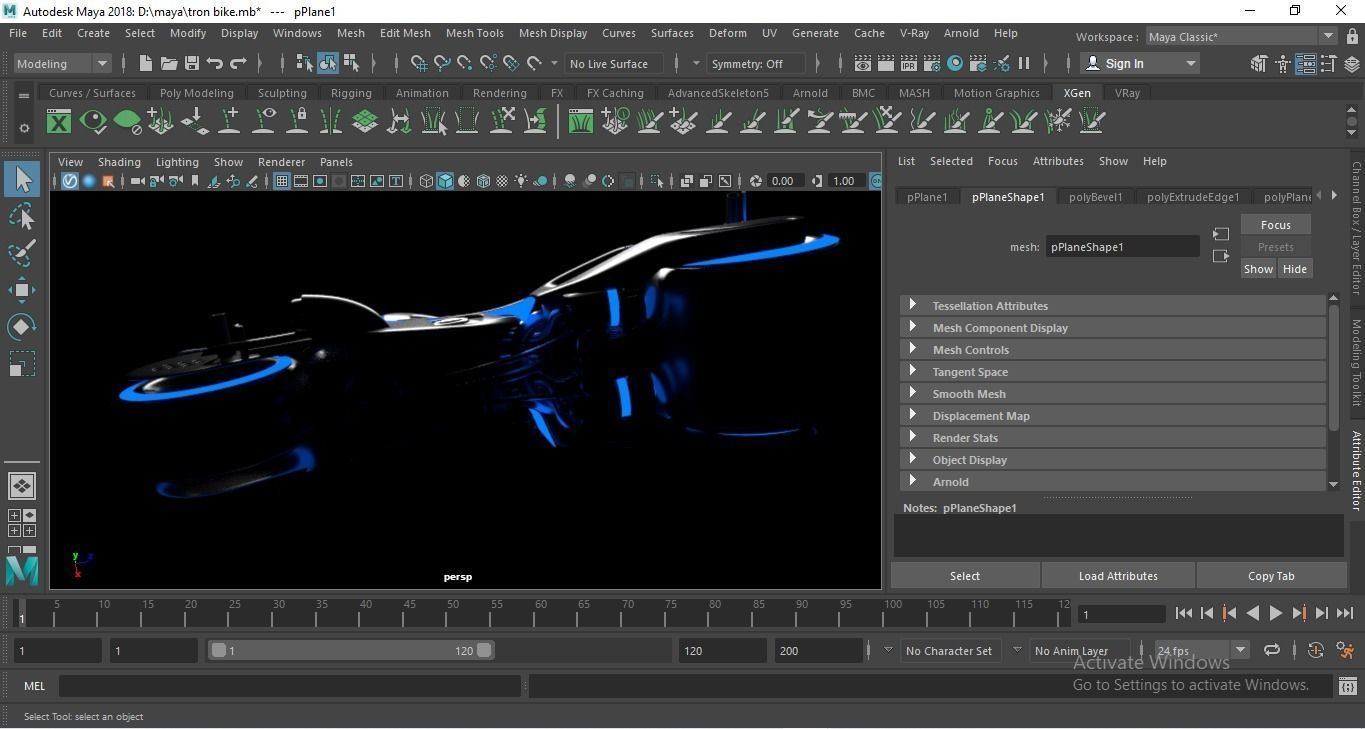Select the polyBevel1 attribute tab
1365x729 pixels.
pyautogui.click(x=1095, y=197)
